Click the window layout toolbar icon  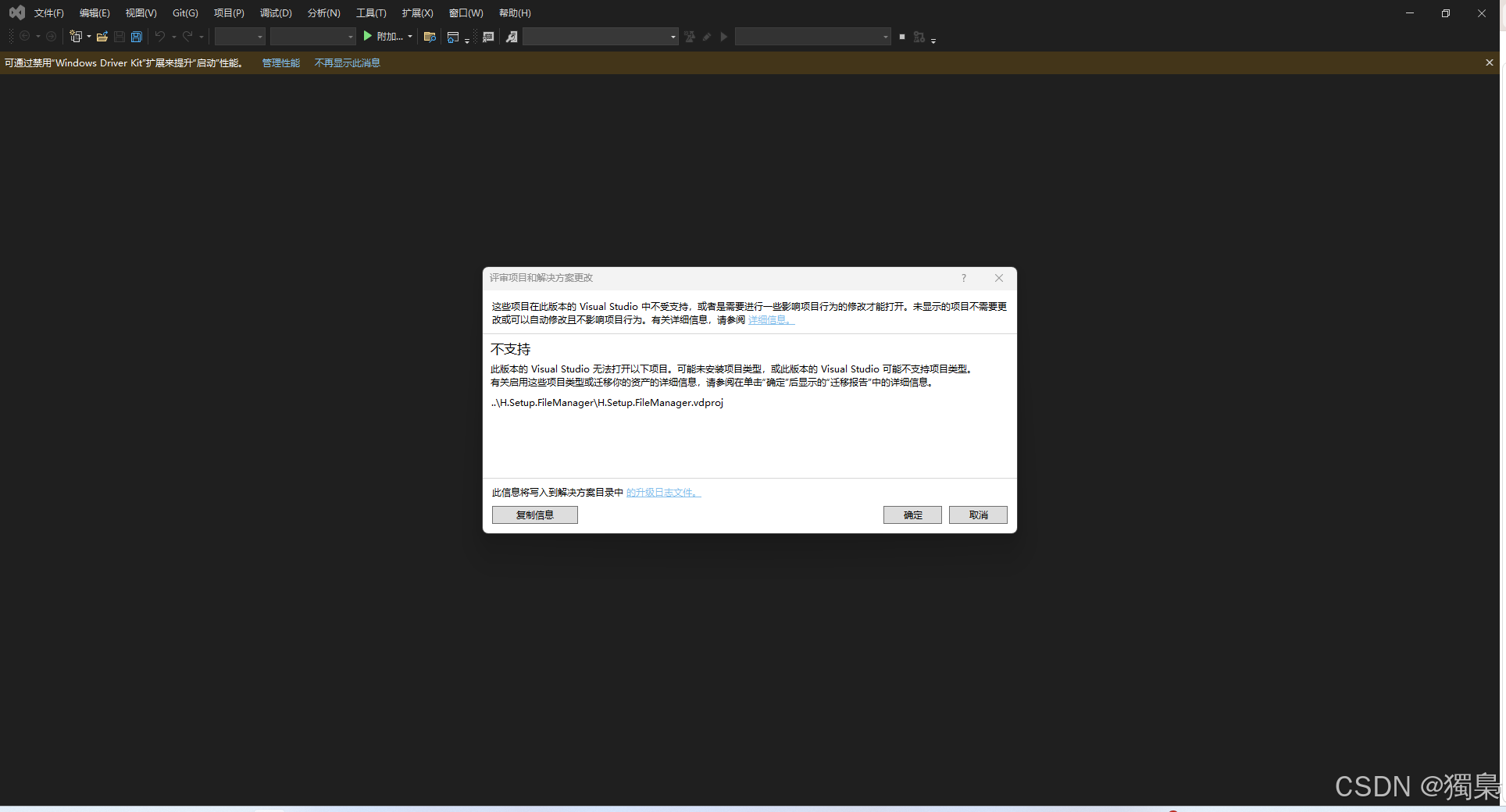(453, 37)
